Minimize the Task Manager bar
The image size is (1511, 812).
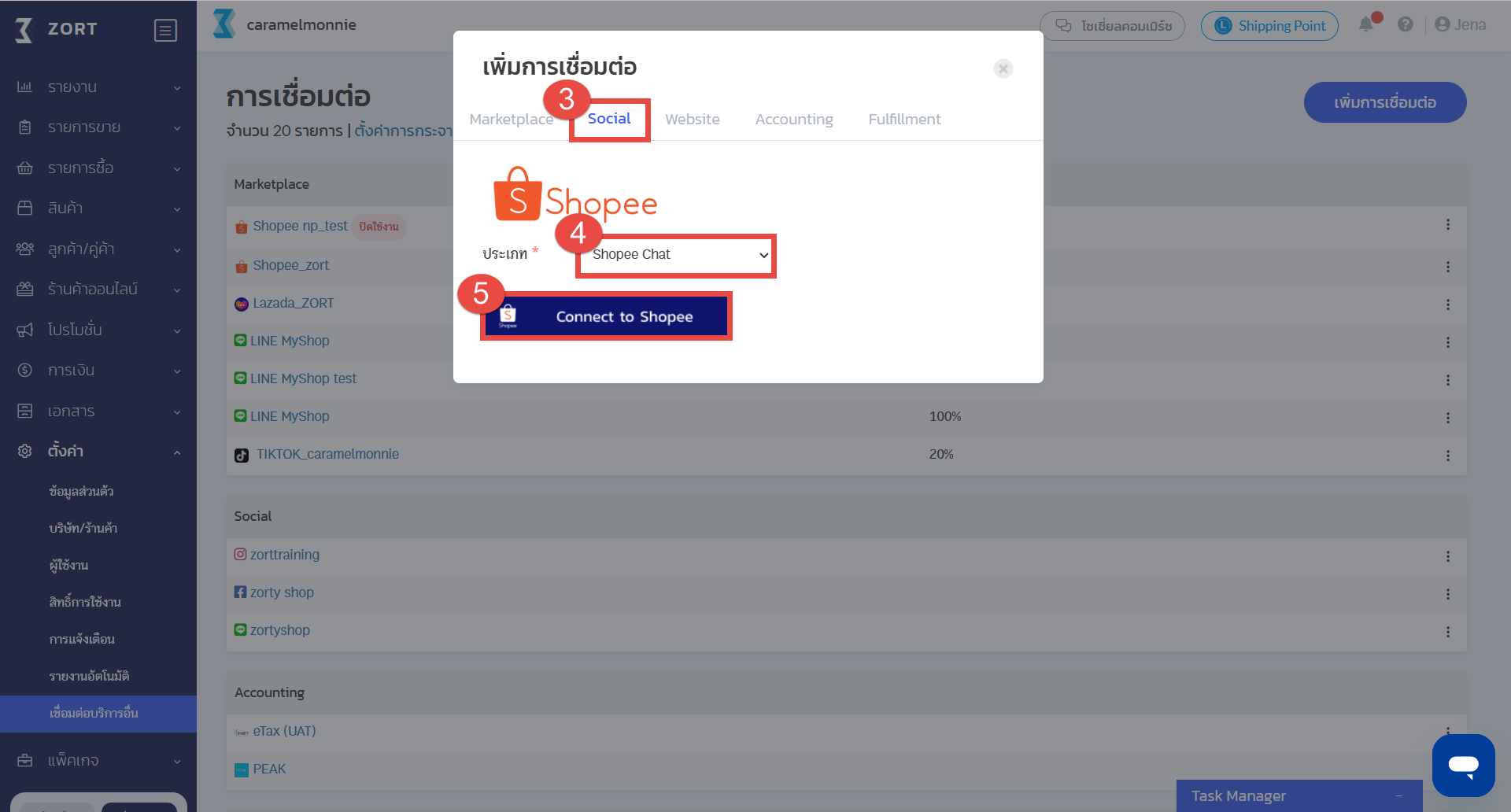[x=1399, y=796]
